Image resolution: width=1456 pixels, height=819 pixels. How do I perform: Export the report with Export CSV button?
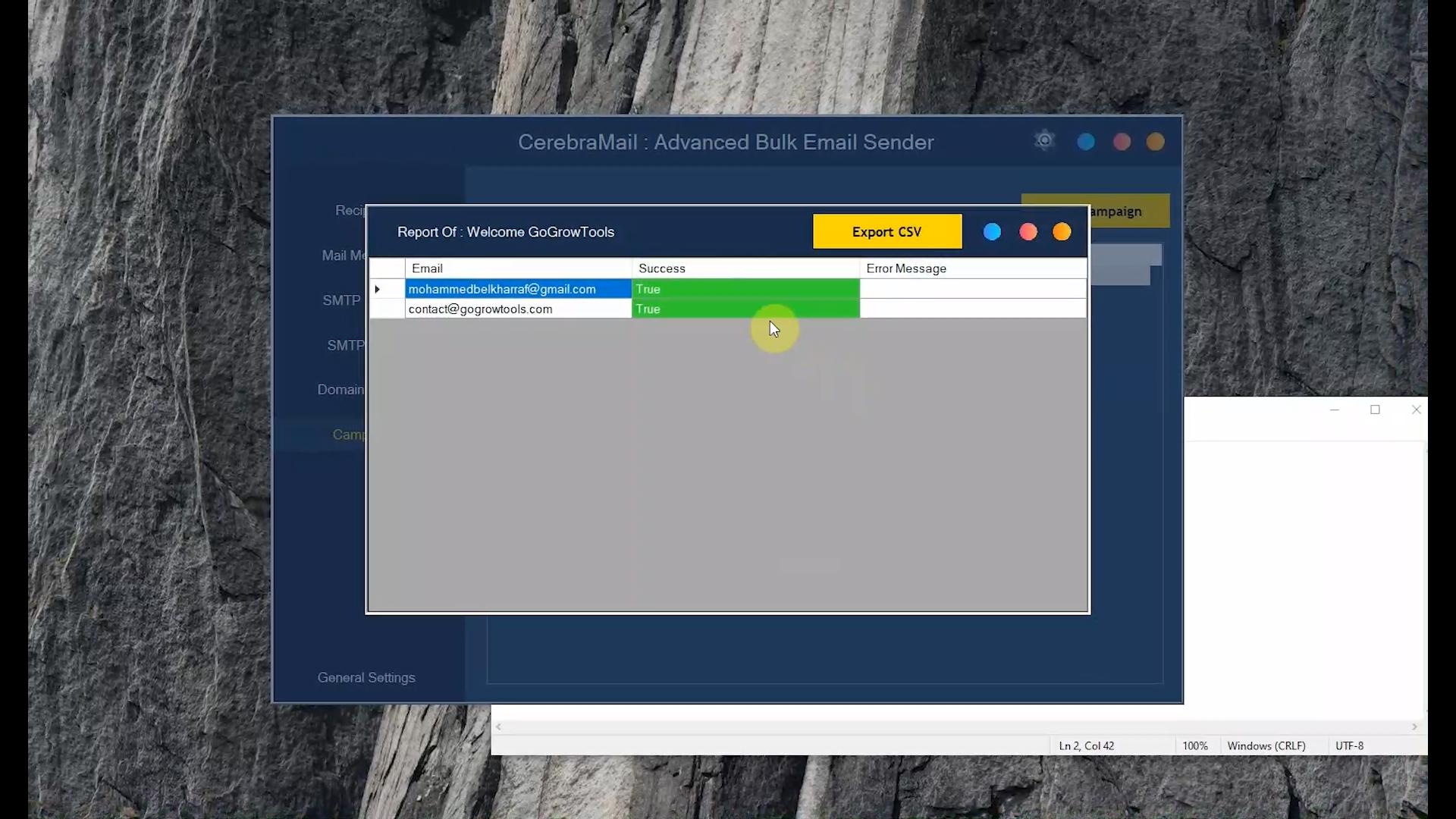(x=886, y=232)
